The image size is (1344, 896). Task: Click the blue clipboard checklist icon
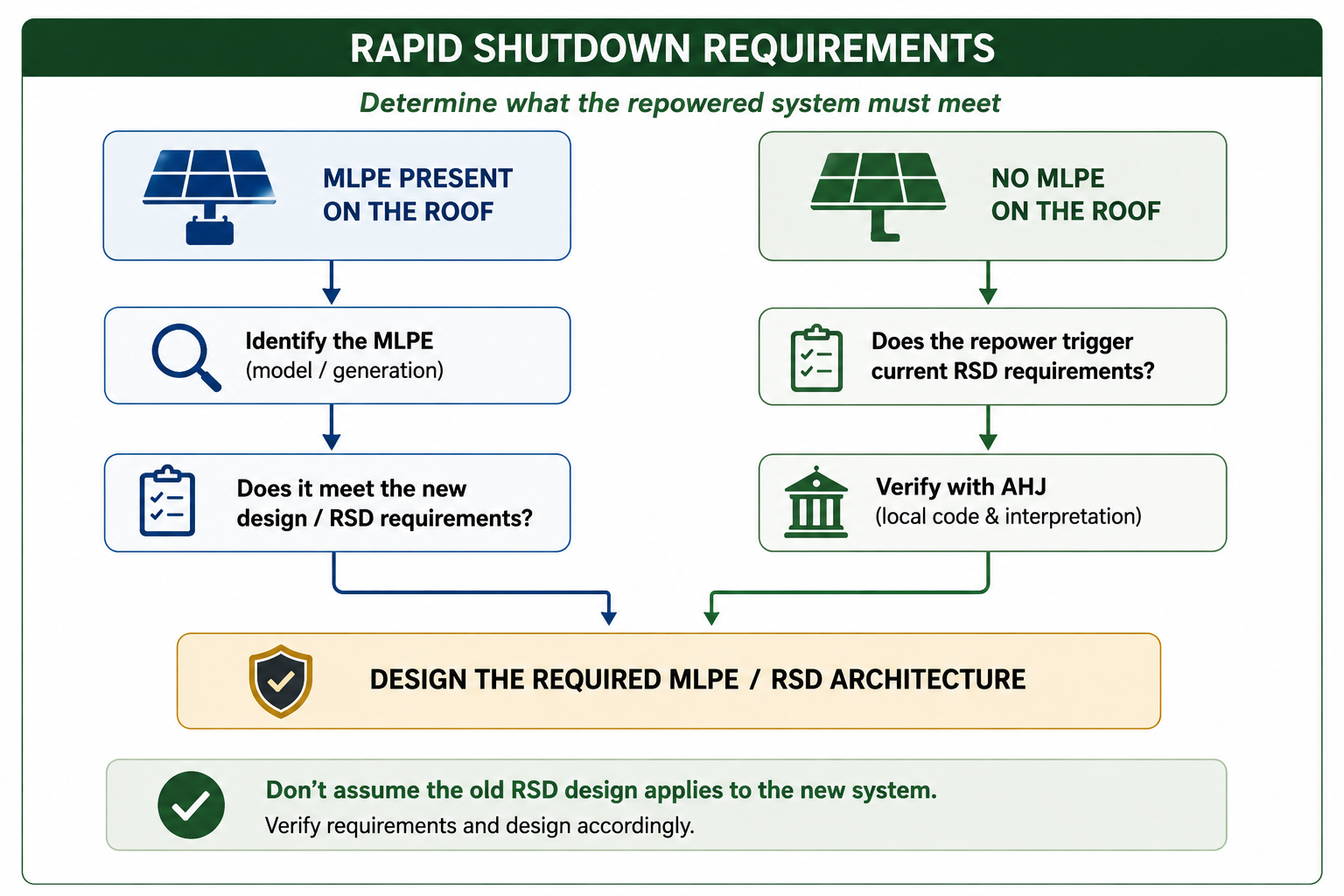[x=167, y=500]
